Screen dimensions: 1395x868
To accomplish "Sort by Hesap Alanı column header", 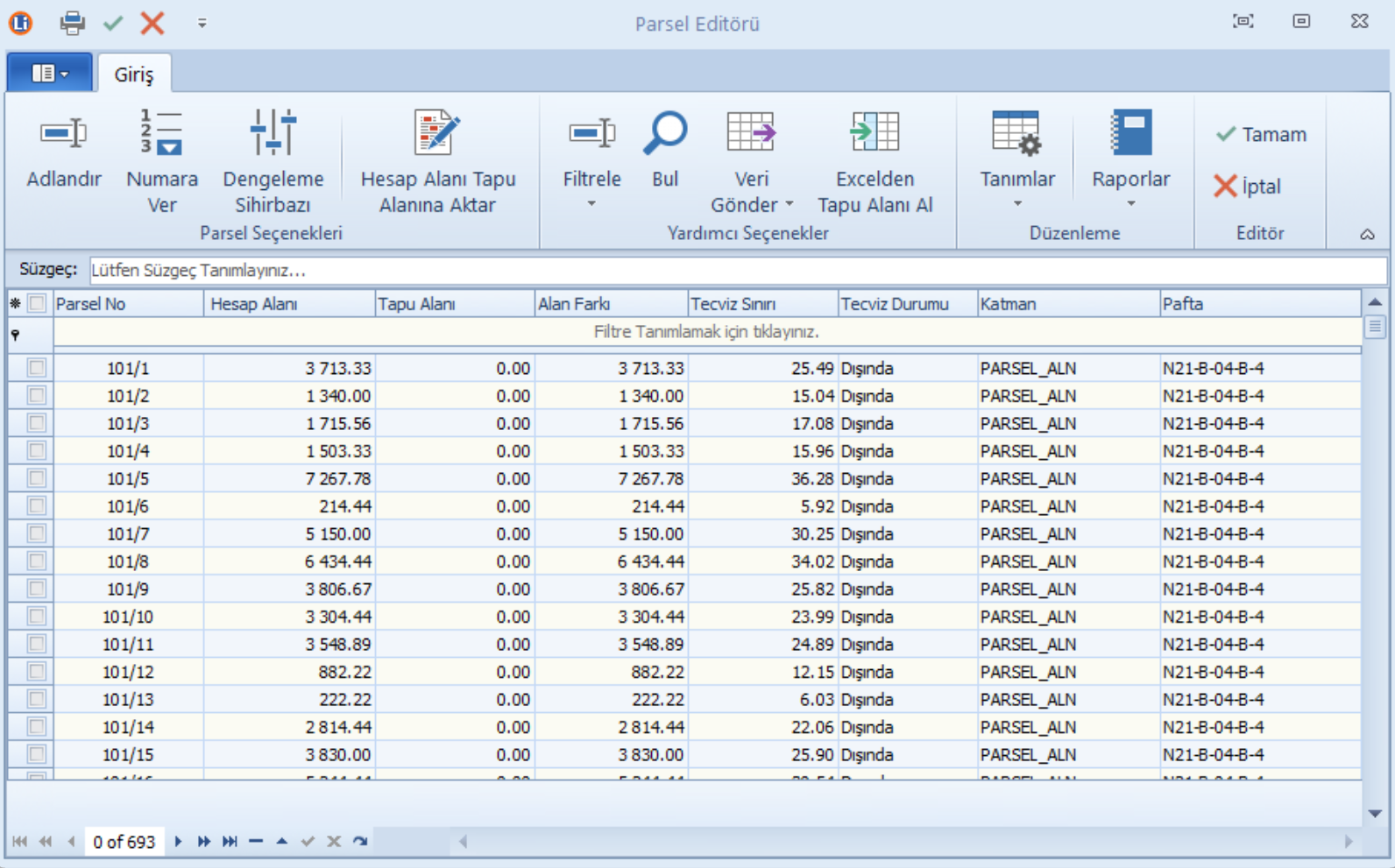I will tap(290, 304).
